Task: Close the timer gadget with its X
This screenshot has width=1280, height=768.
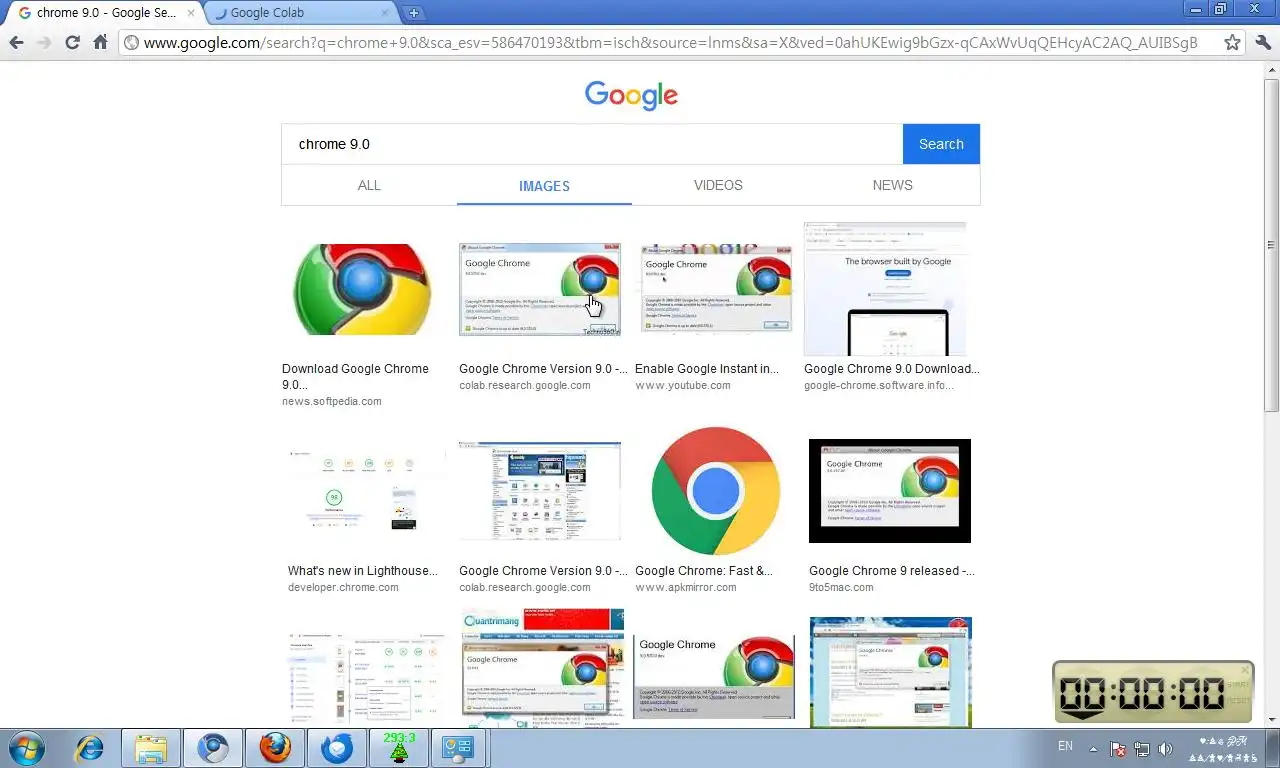Action: (1245, 670)
